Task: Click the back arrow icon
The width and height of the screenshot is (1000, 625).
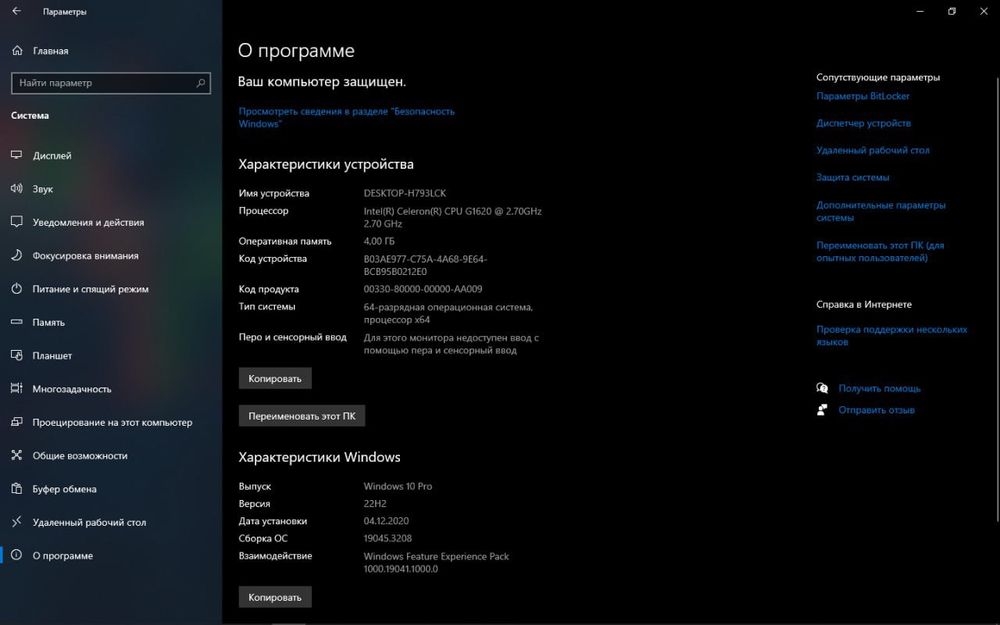Action: click(17, 11)
